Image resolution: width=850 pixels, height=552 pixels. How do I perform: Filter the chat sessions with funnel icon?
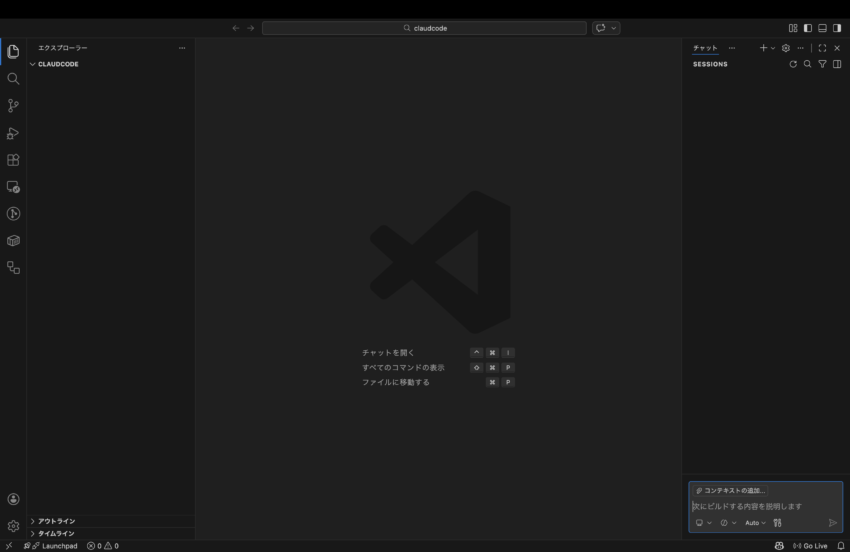coord(822,64)
